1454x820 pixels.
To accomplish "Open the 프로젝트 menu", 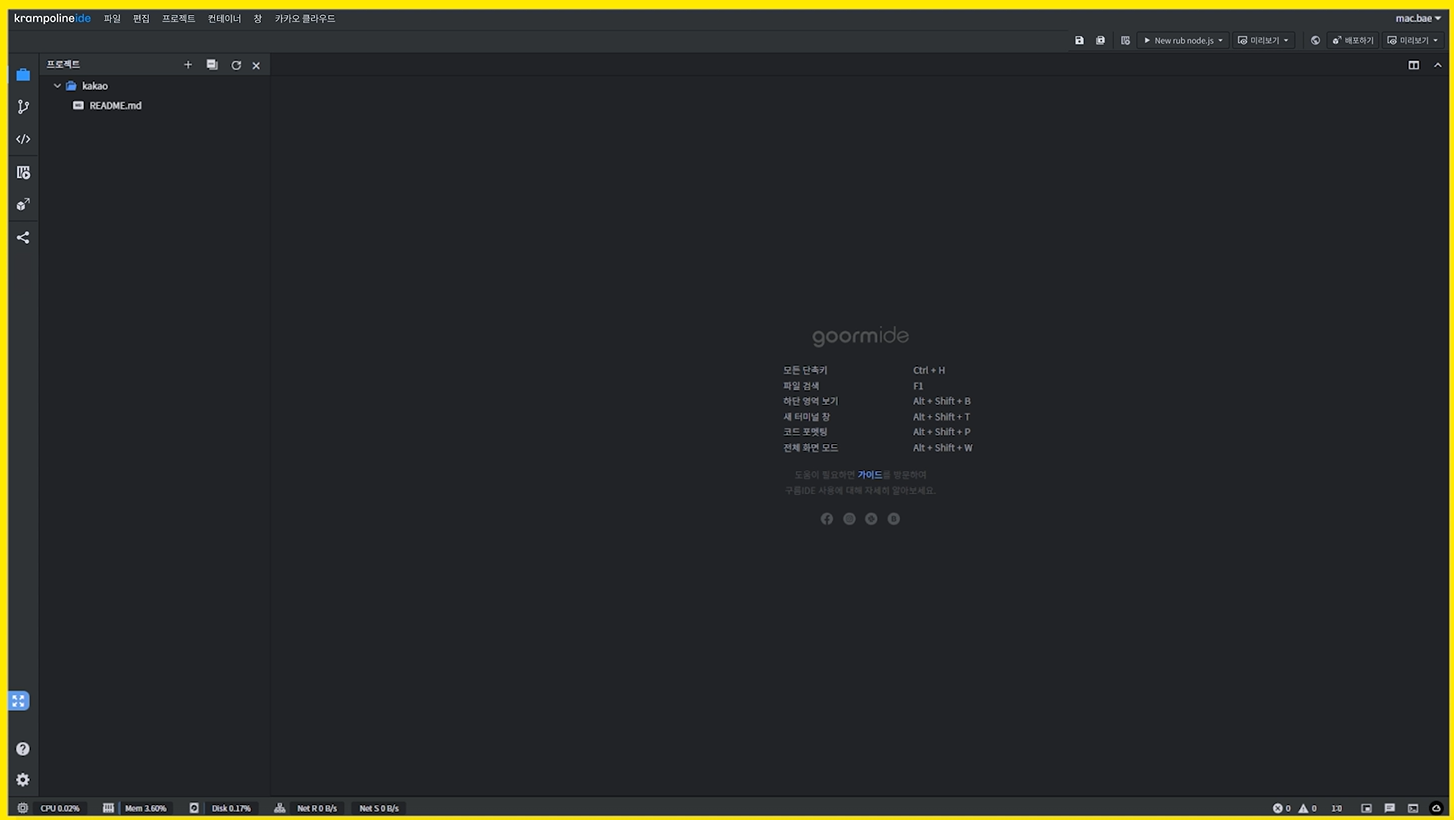I will [x=179, y=19].
